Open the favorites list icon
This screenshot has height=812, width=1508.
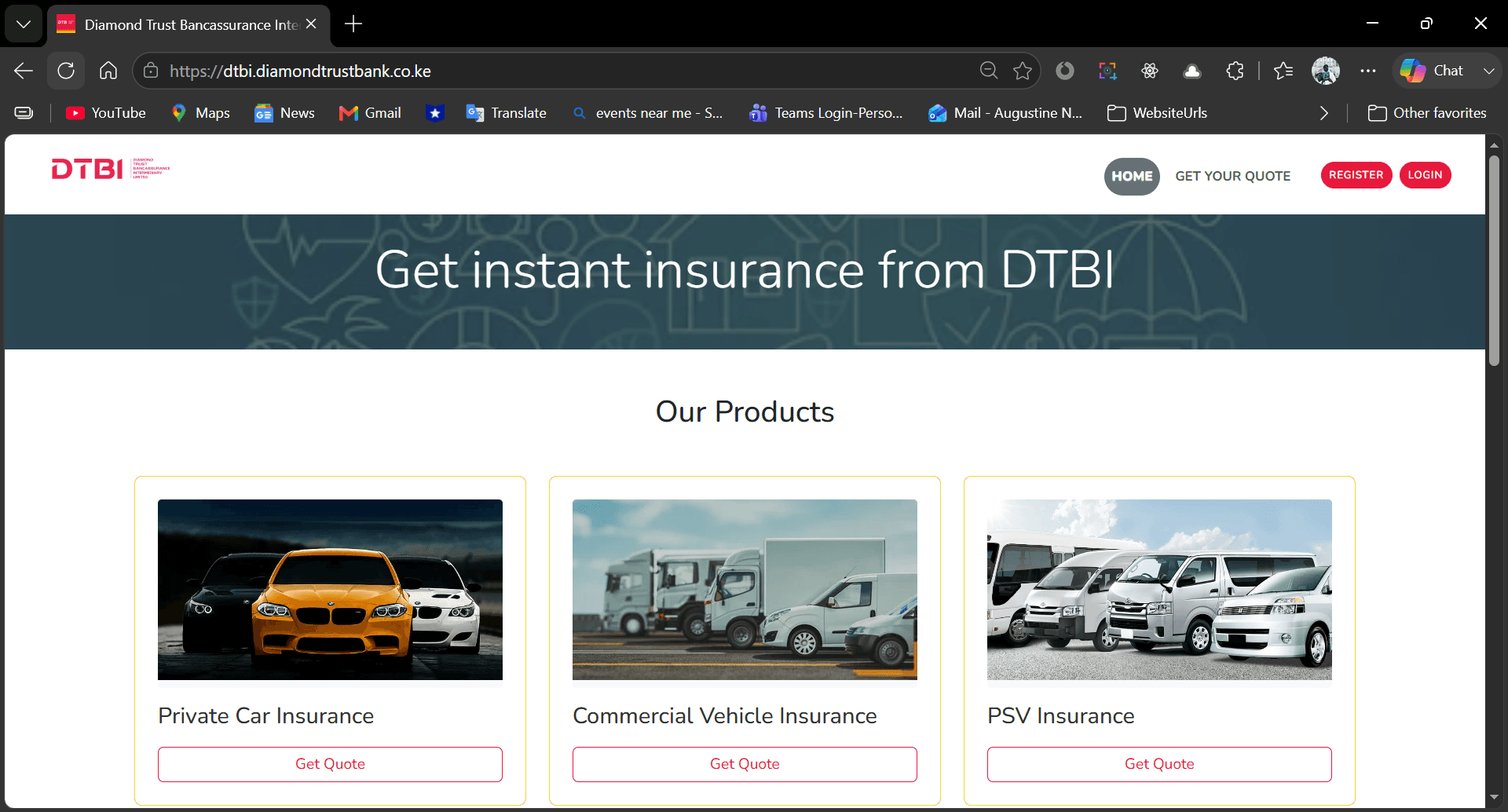tap(1283, 71)
